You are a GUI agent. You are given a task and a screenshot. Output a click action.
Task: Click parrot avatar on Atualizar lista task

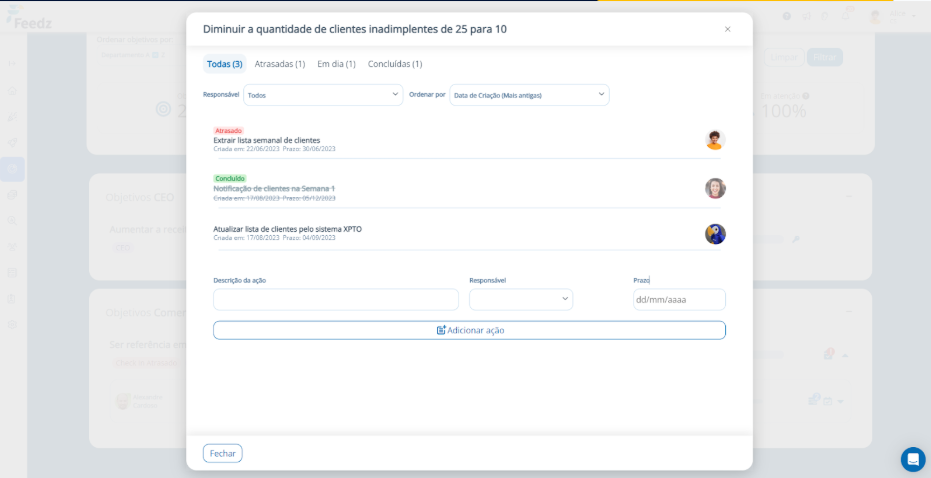pos(715,234)
